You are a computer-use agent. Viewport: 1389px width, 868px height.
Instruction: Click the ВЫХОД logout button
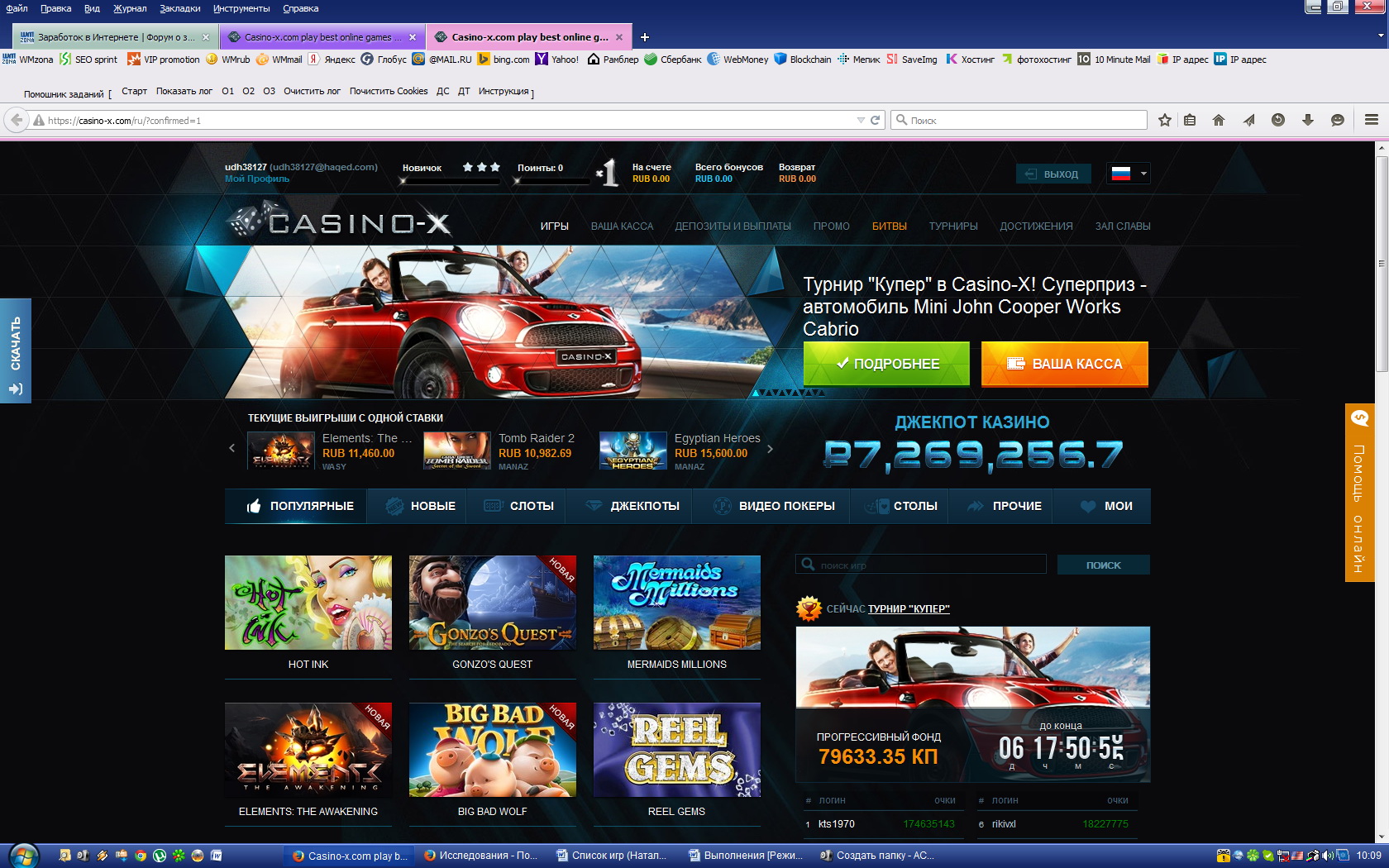point(1053,174)
